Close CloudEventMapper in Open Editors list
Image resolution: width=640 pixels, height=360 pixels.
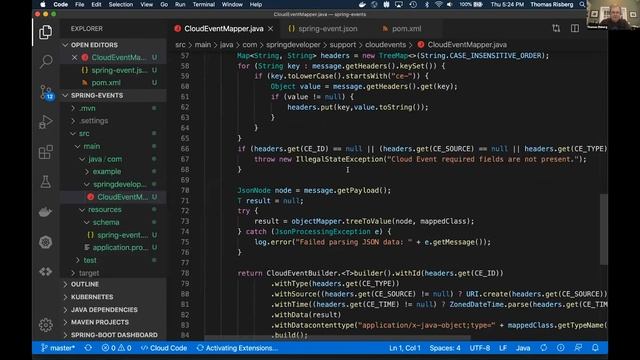(74, 58)
